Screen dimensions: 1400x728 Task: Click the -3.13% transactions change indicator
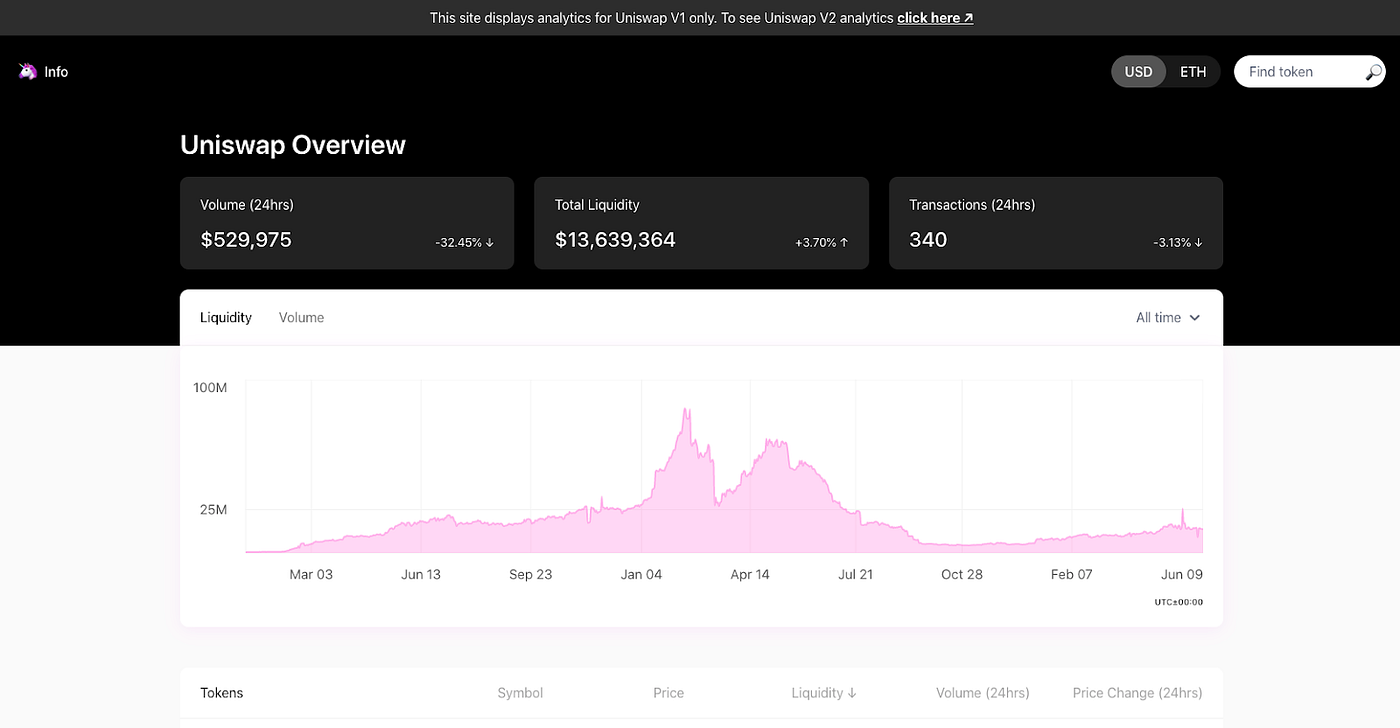1178,243
